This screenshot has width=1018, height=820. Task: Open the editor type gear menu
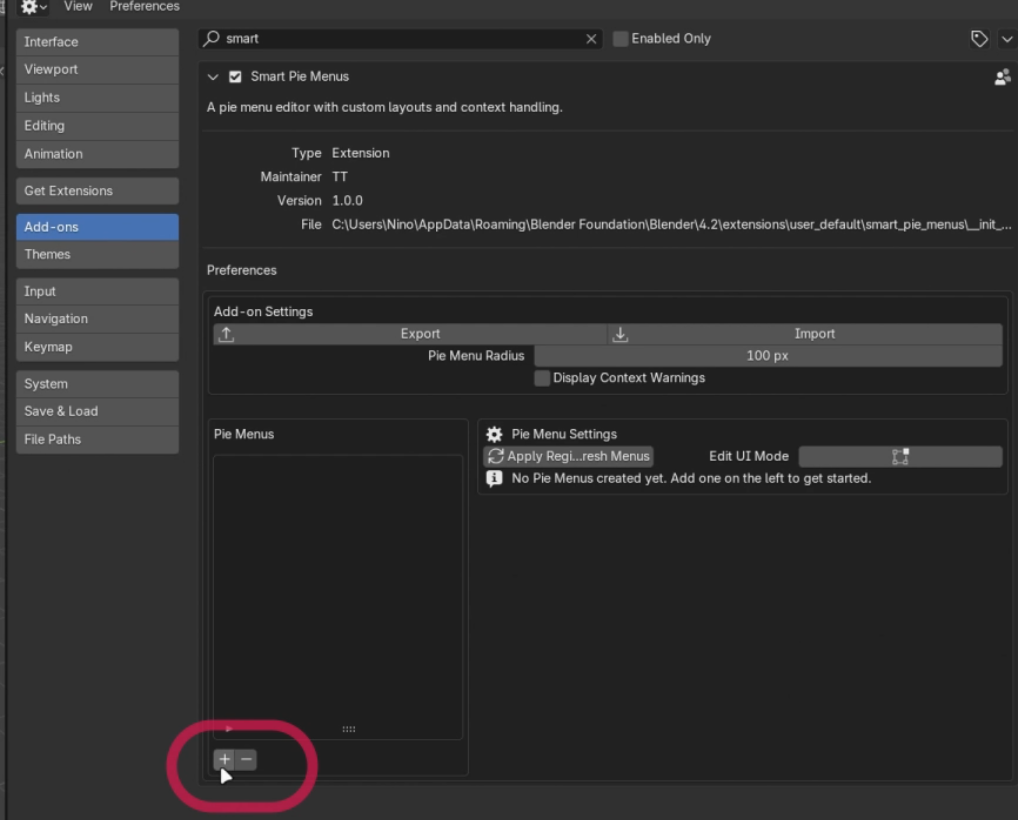pyautogui.click(x=33, y=6)
